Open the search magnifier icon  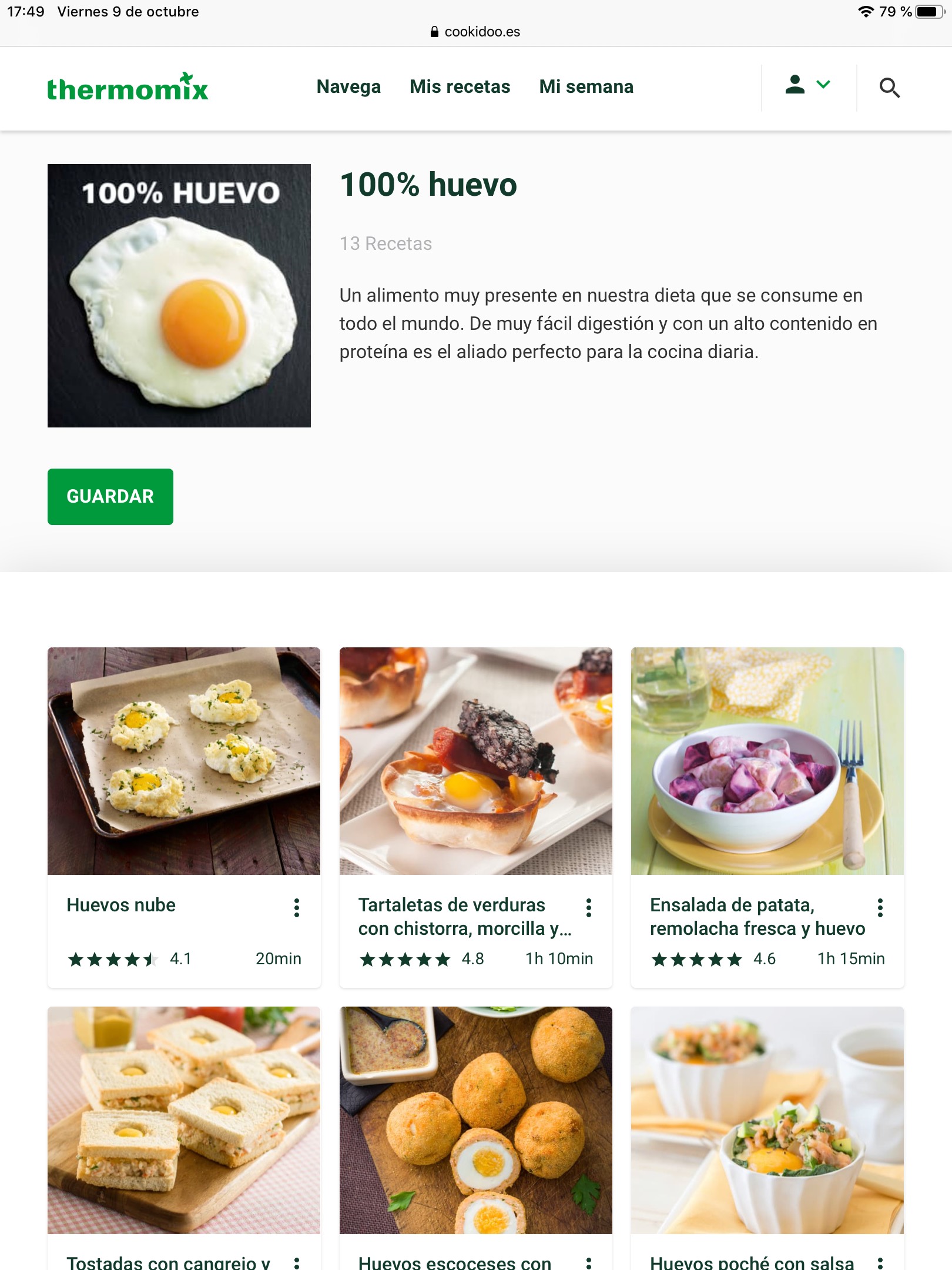tap(889, 88)
